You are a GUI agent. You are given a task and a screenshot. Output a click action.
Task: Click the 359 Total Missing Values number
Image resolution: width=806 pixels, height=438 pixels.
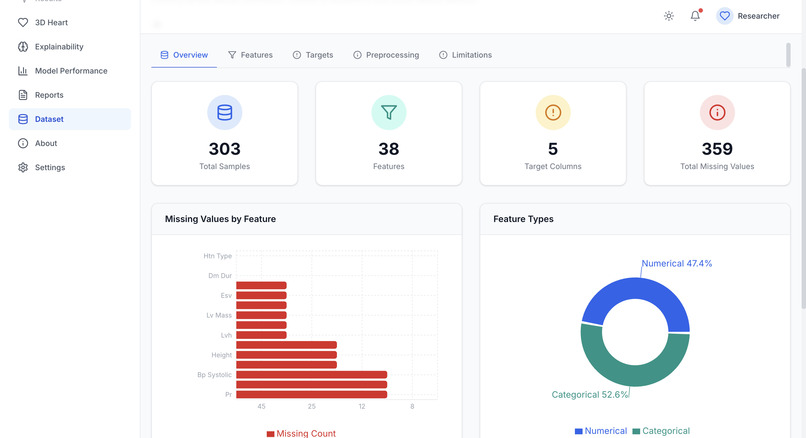coord(717,149)
